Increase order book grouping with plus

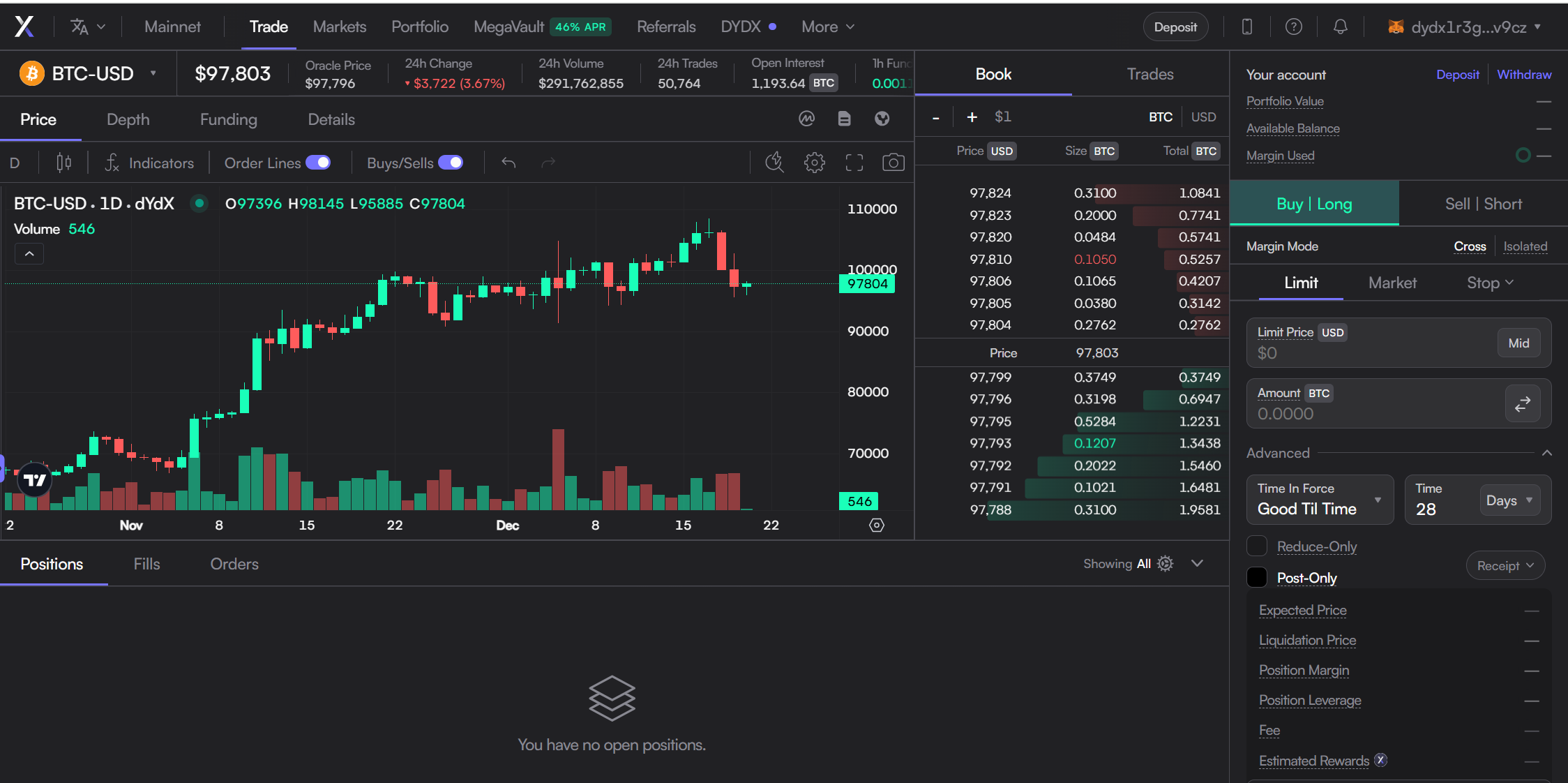972,117
